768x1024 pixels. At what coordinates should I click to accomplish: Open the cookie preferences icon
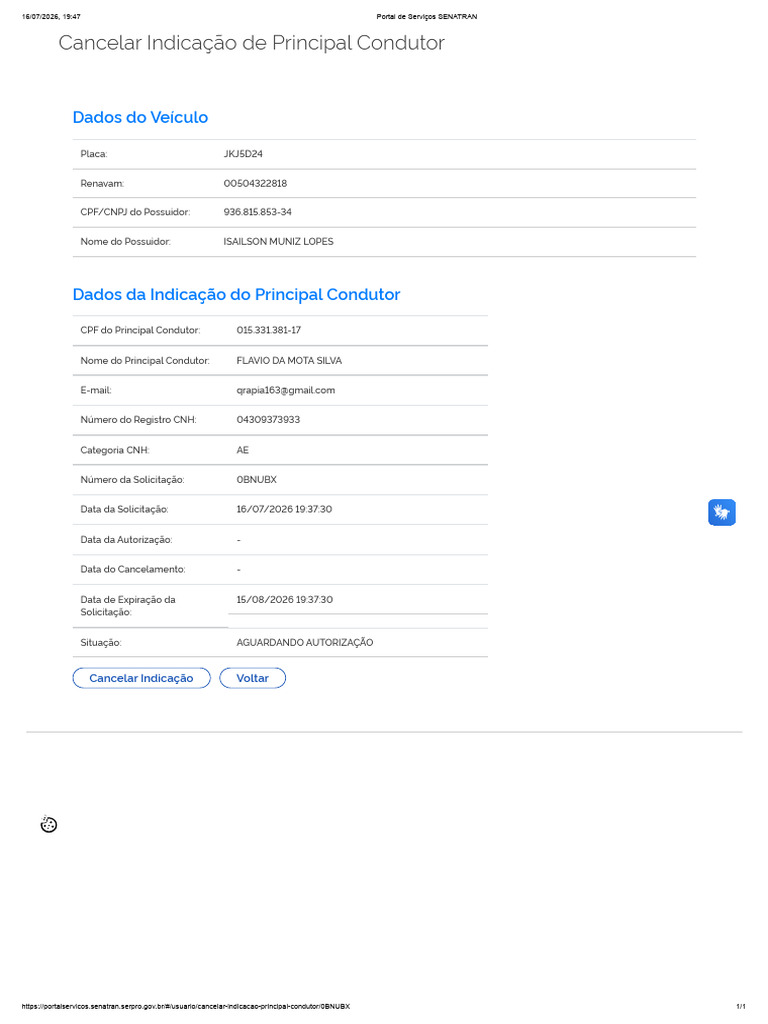pyautogui.click(x=48, y=824)
